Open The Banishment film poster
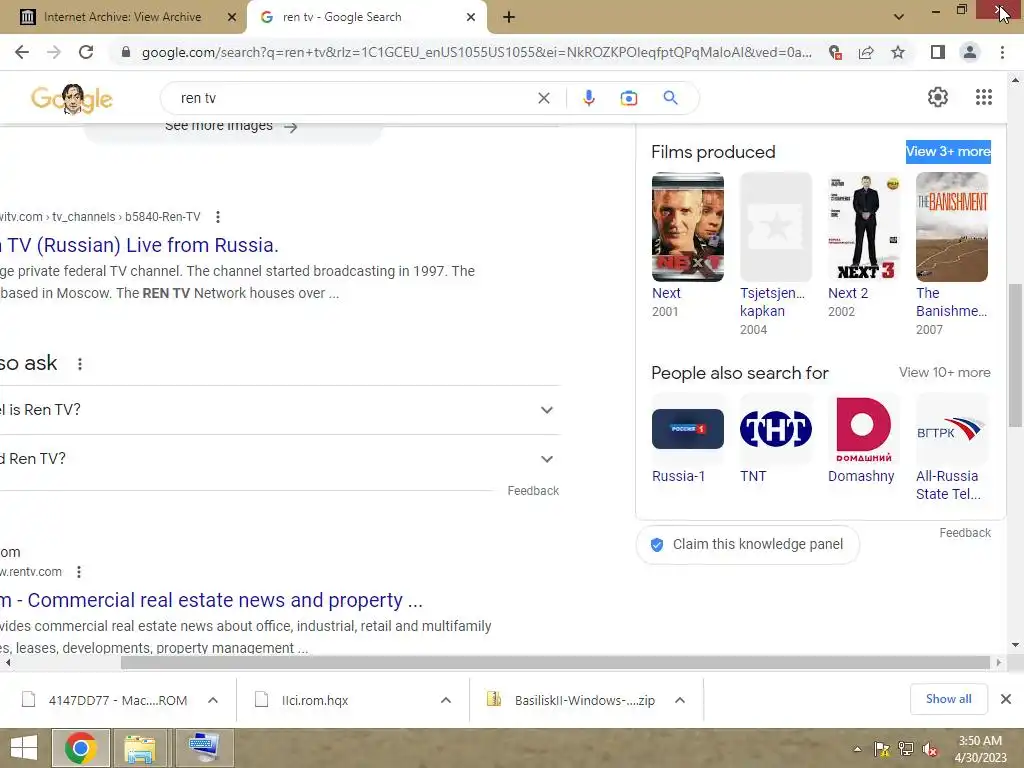The width and height of the screenshot is (1024, 768). point(952,227)
